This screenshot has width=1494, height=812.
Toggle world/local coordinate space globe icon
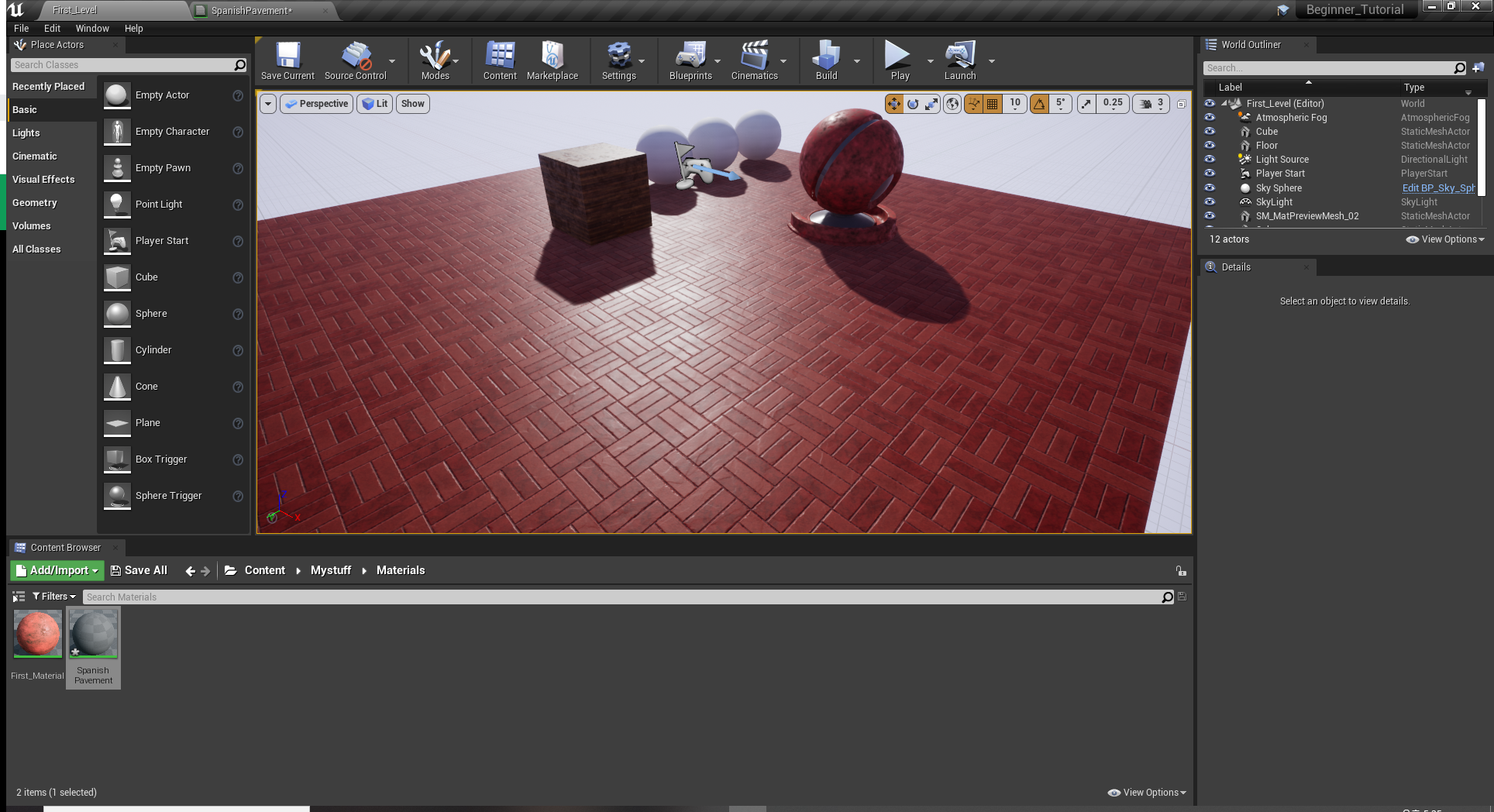[x=952, y=104]
